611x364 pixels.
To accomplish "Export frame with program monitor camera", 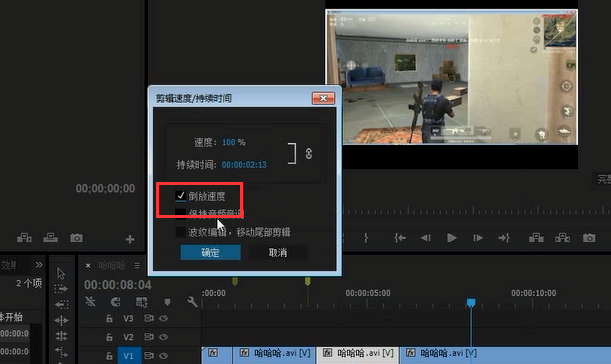I will (589, 238).
